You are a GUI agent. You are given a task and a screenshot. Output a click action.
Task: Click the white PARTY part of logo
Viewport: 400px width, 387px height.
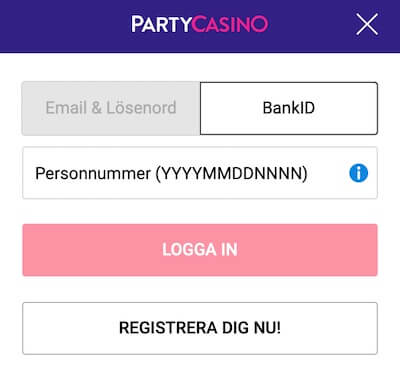coord(161,24)
